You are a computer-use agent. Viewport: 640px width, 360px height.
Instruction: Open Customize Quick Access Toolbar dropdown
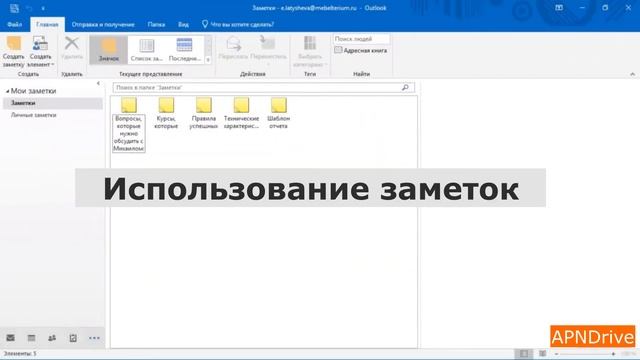43,8
